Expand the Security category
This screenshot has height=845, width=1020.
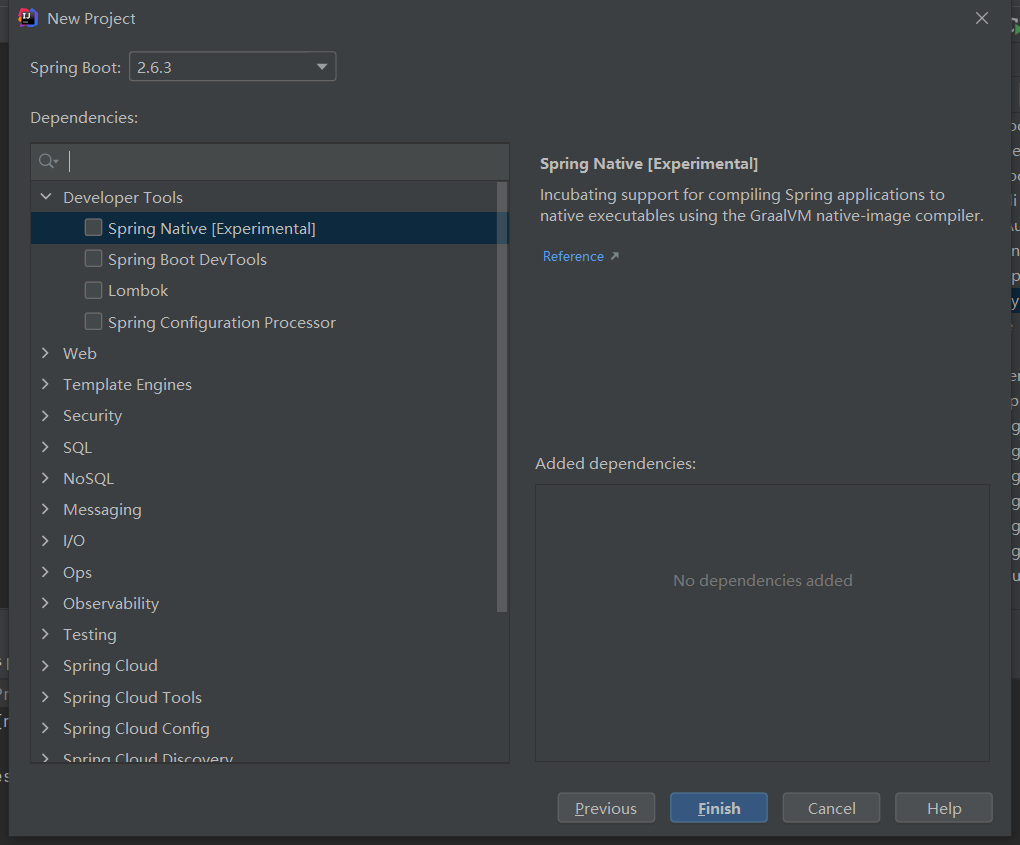coord(45,415)
